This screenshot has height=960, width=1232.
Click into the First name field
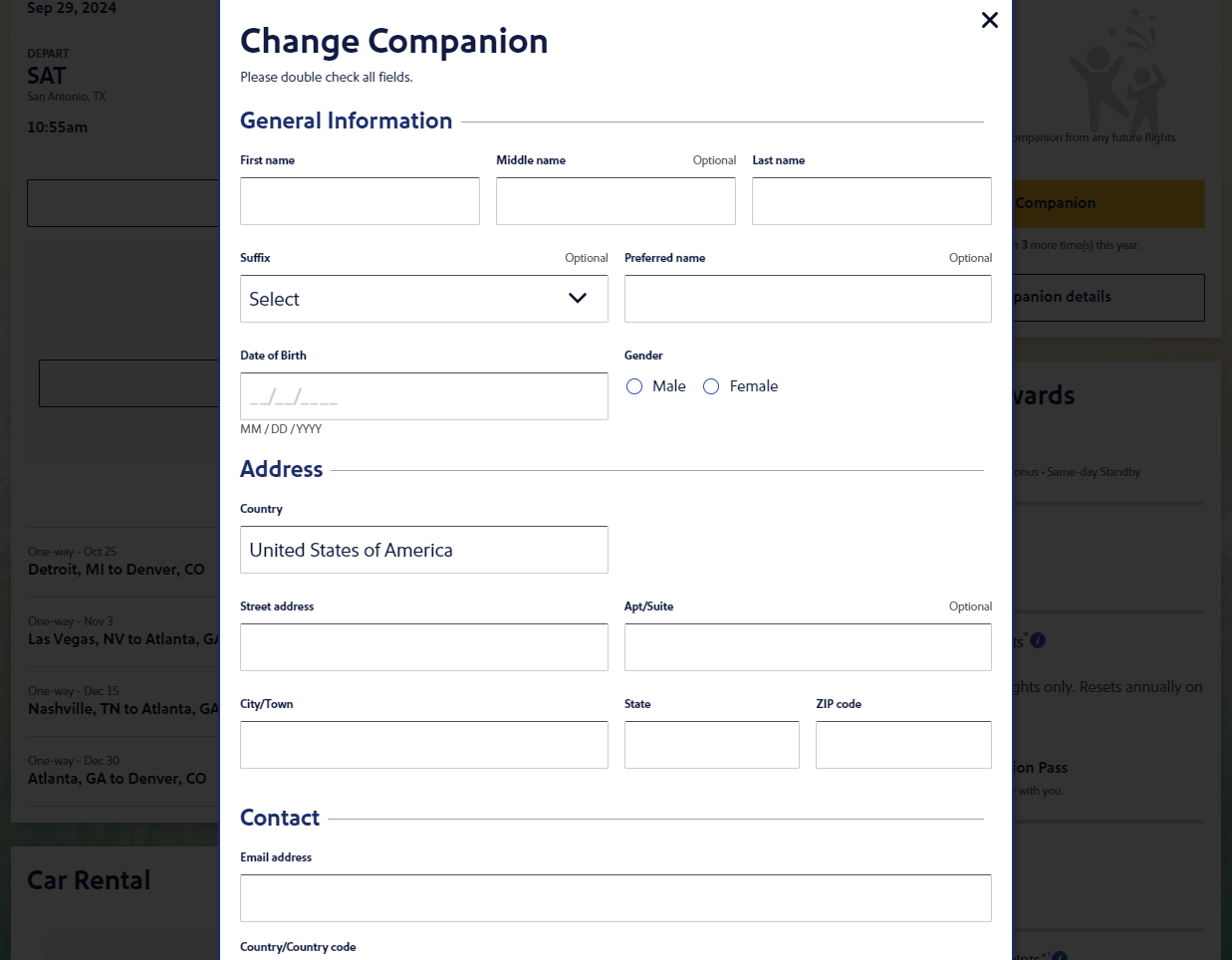(360, 200)
